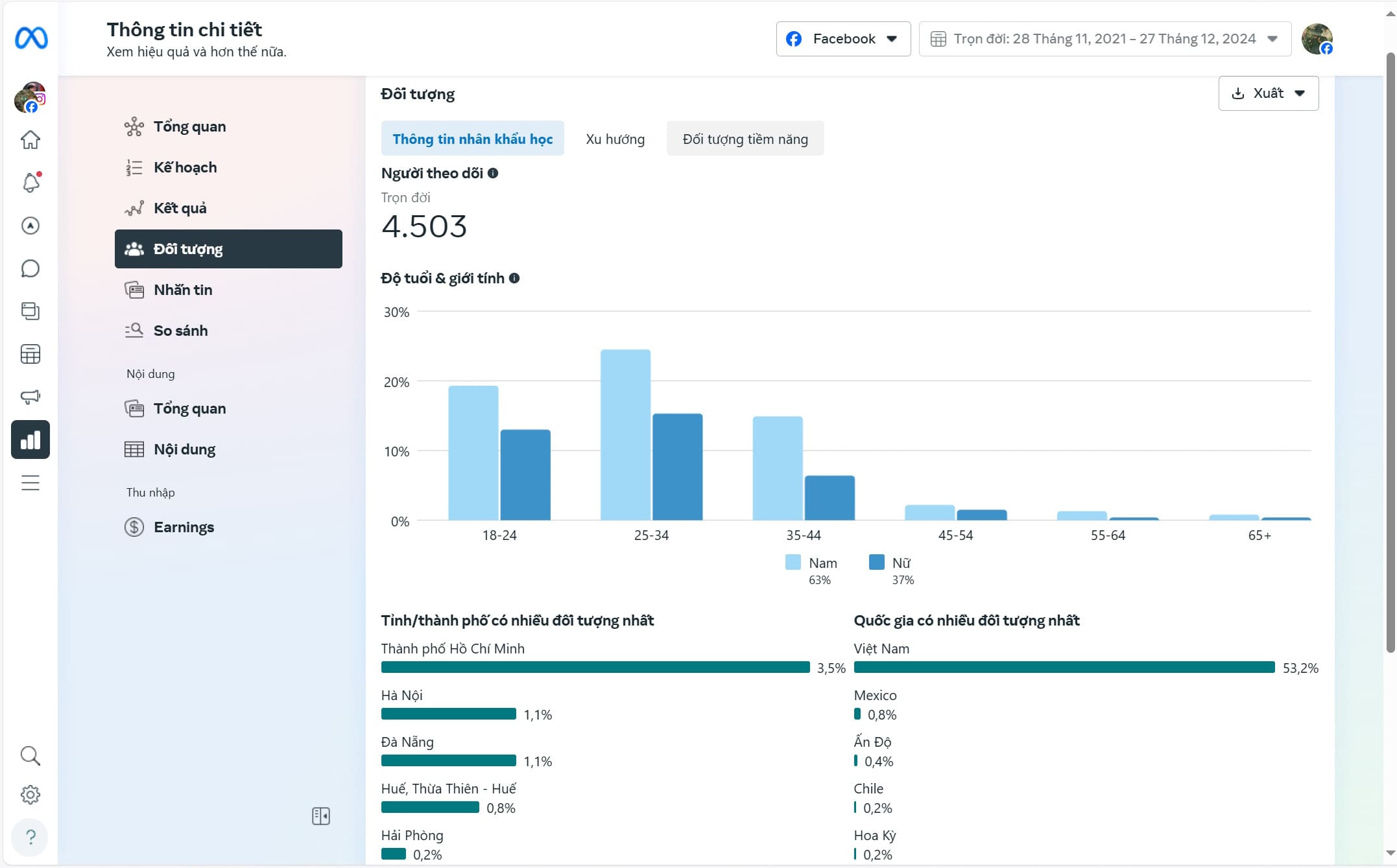Open the Meta logo home

tap(31, 38)
